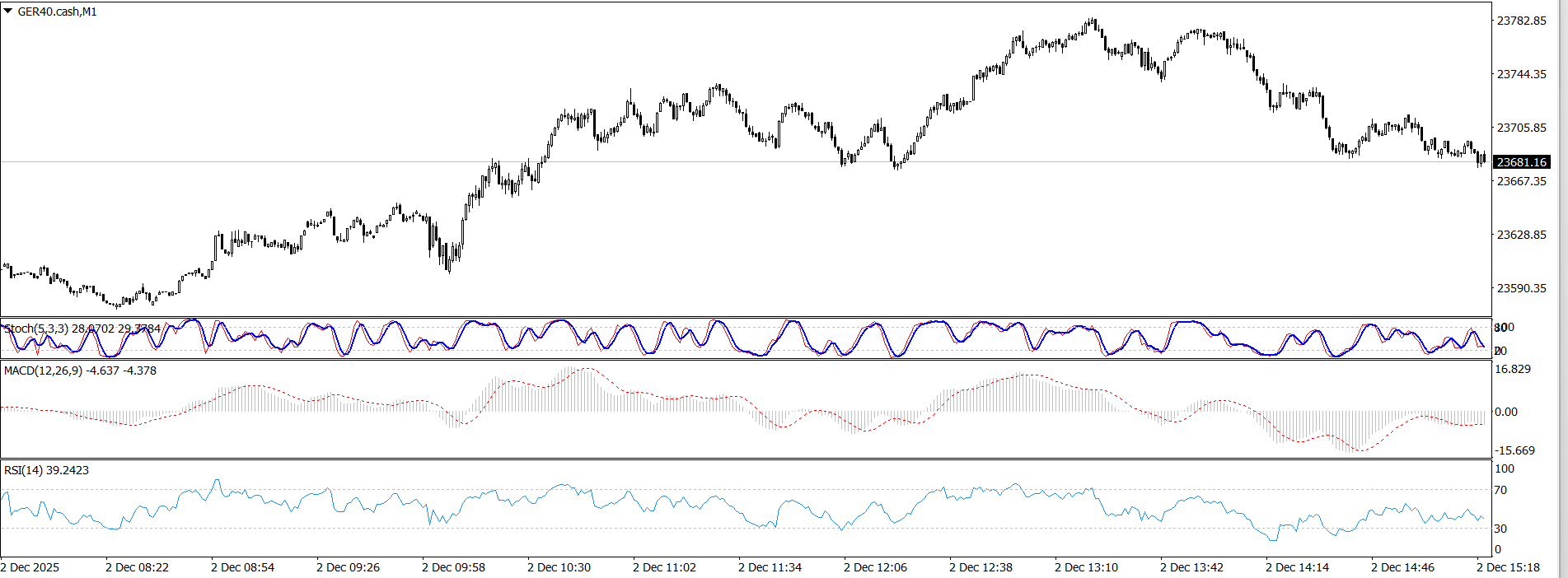Click the 23782.85 price scale label
1568x578 pixels.
1521,21
